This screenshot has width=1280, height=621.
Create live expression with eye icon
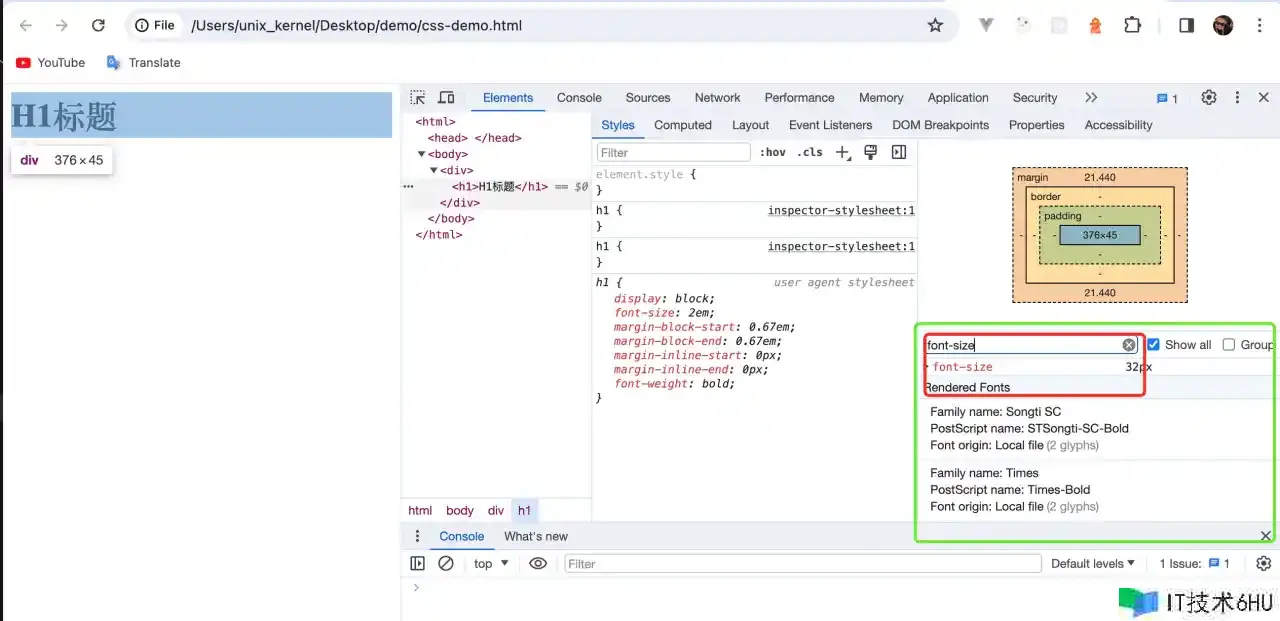point(538,564)
